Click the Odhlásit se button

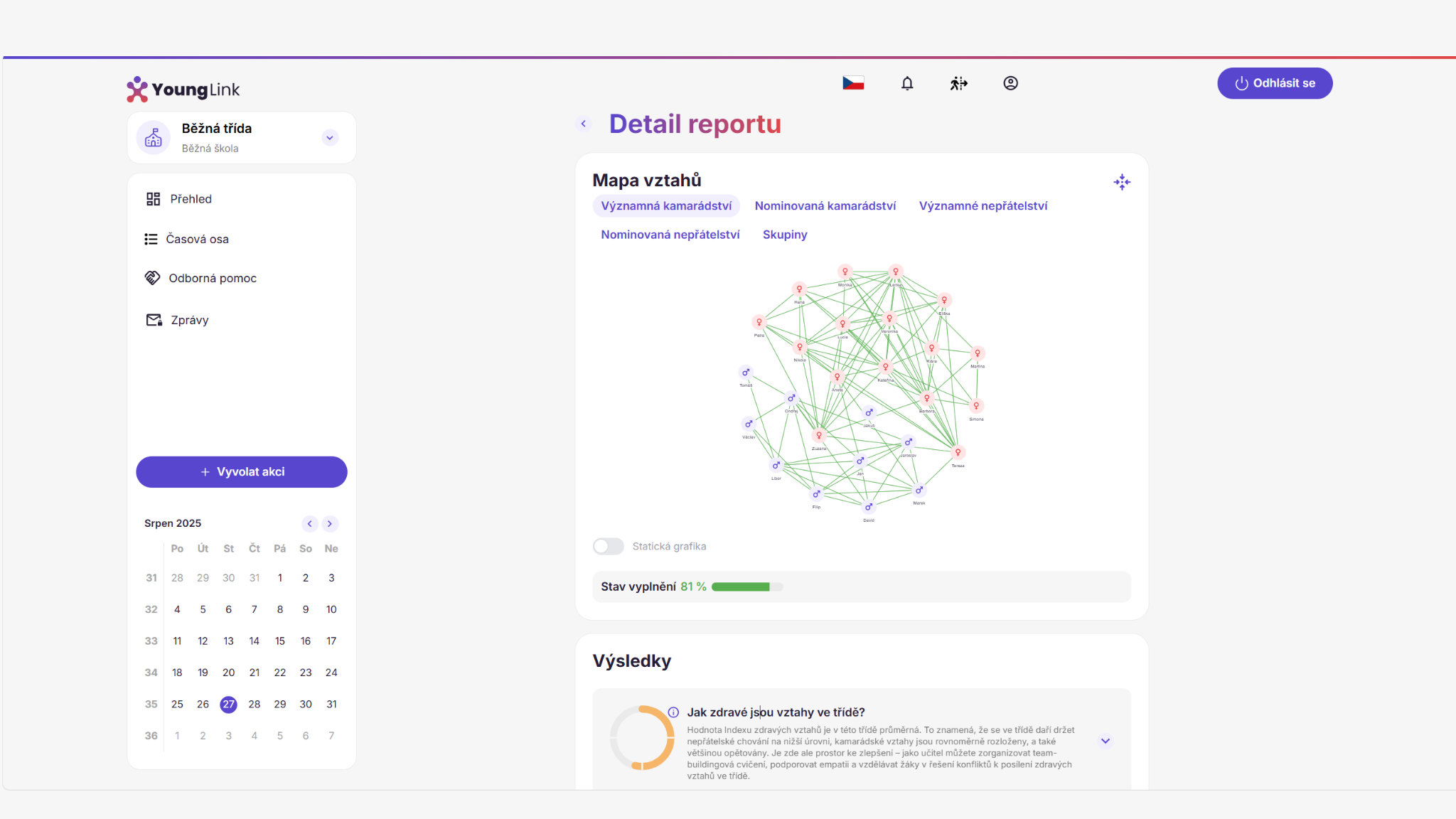click(x=1275, y=83)
